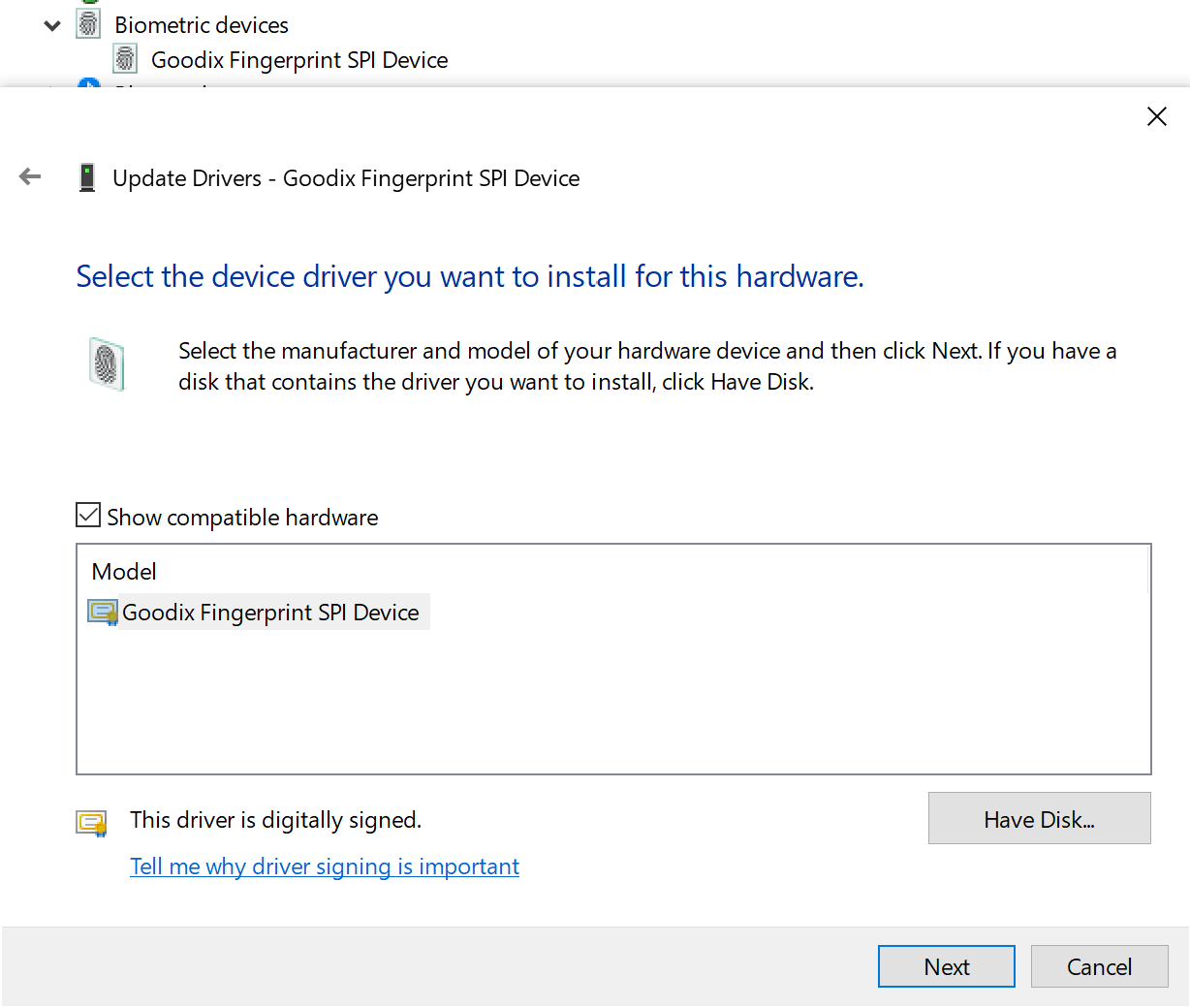Click Next to install the driver

(945, 965)
